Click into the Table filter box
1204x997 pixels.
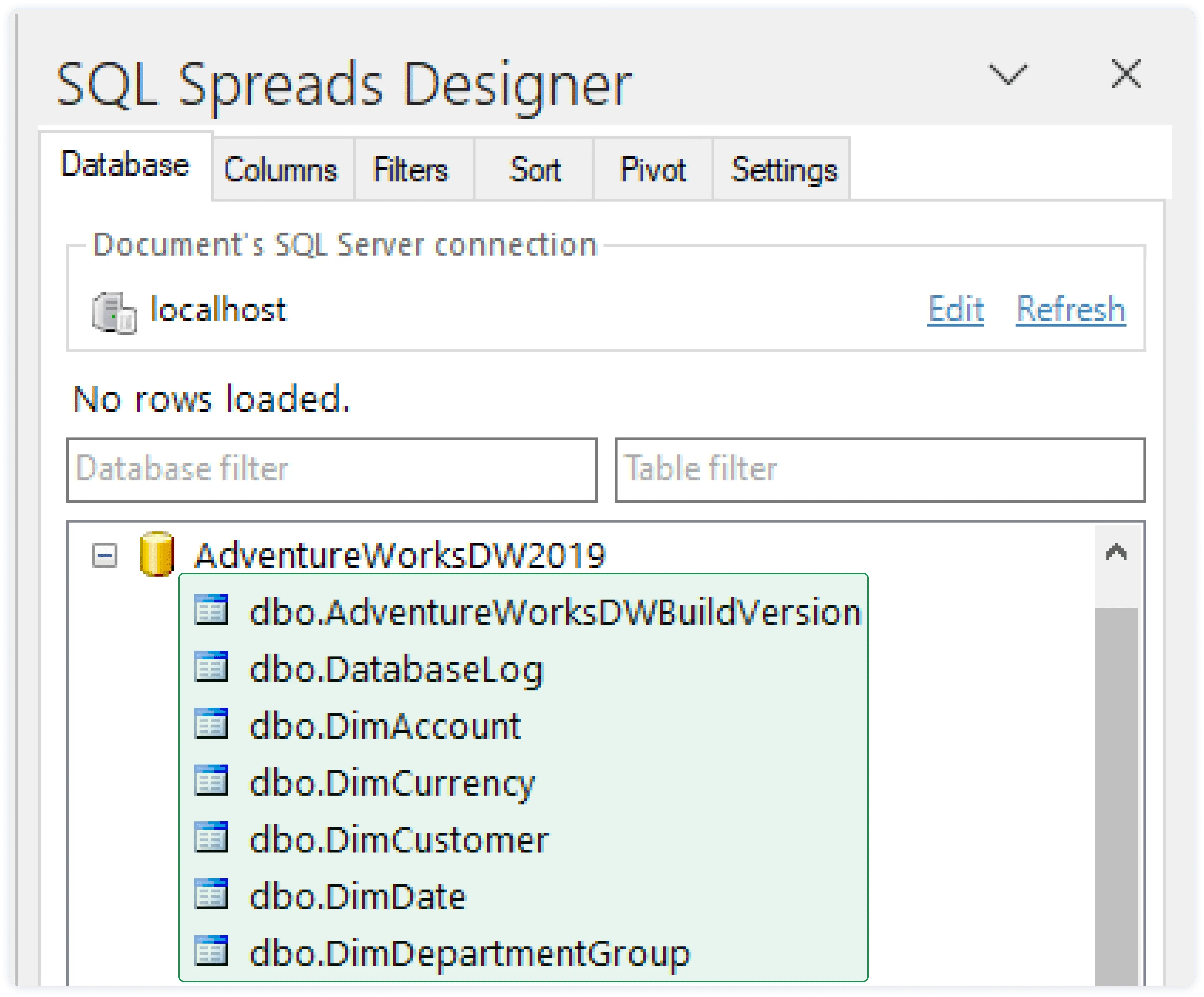(x=880, y=470)
